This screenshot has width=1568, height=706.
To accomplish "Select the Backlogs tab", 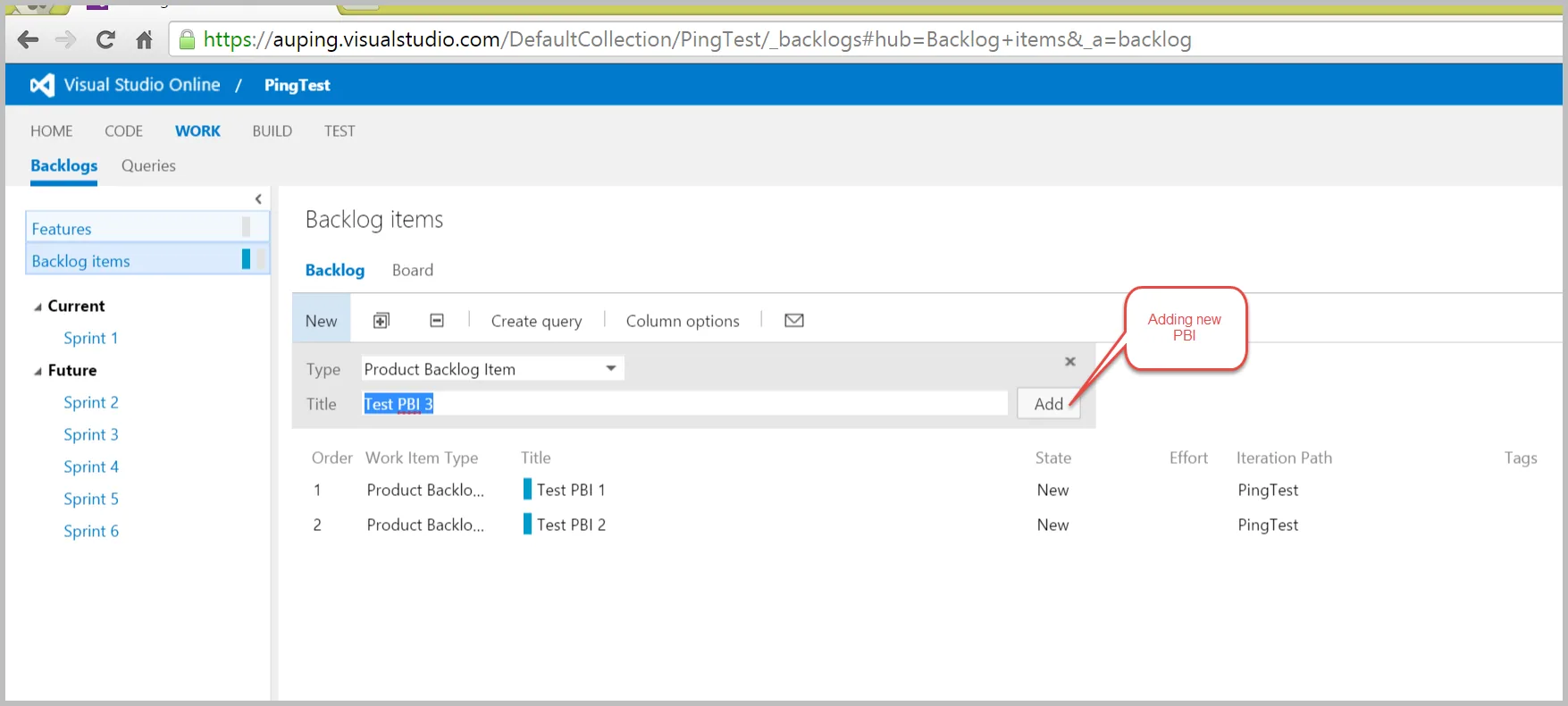I will click(64, 165).
